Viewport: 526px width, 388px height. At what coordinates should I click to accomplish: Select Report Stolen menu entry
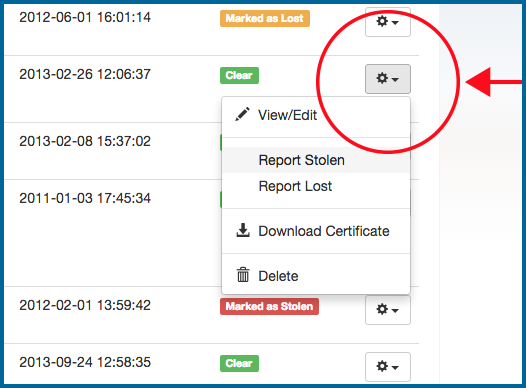coord(316,160)
